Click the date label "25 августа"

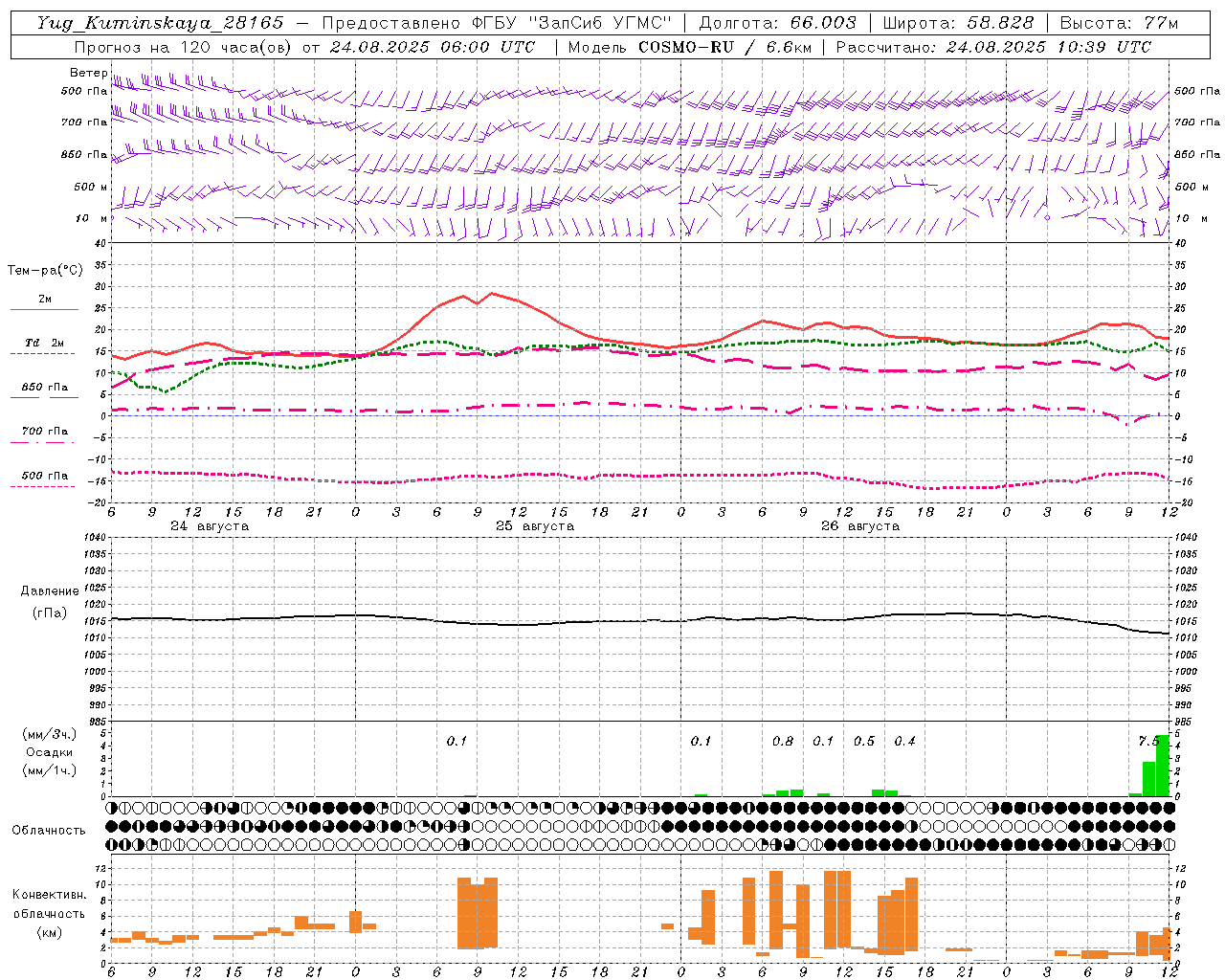[x=535, y=526]
